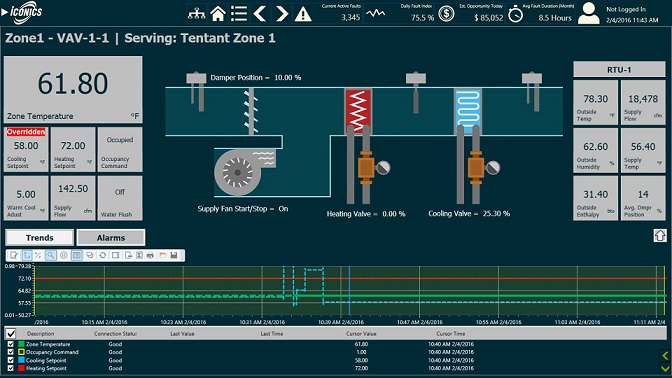The height and width of the screenshot is (378, 672).
Task: Select the zoom magnifier trend tool
Action: [51, 255]
